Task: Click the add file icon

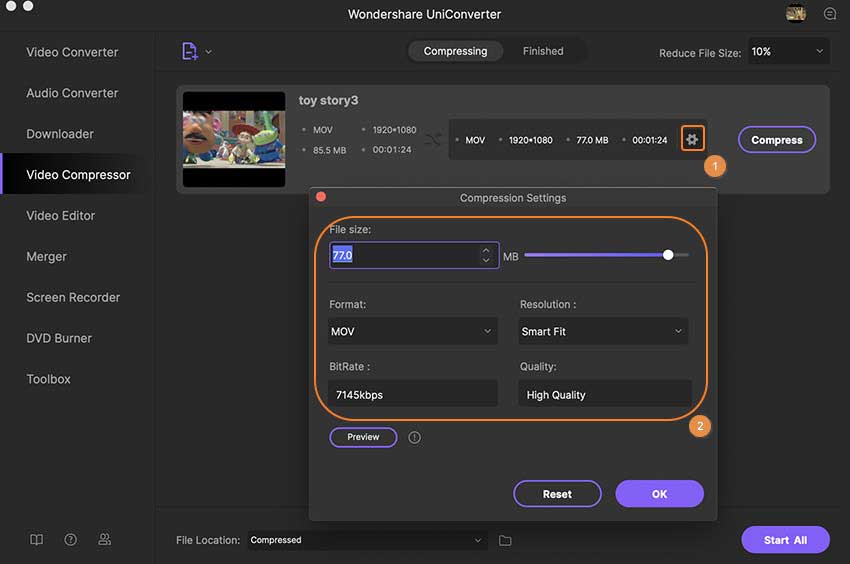Action: coord(189,52)
